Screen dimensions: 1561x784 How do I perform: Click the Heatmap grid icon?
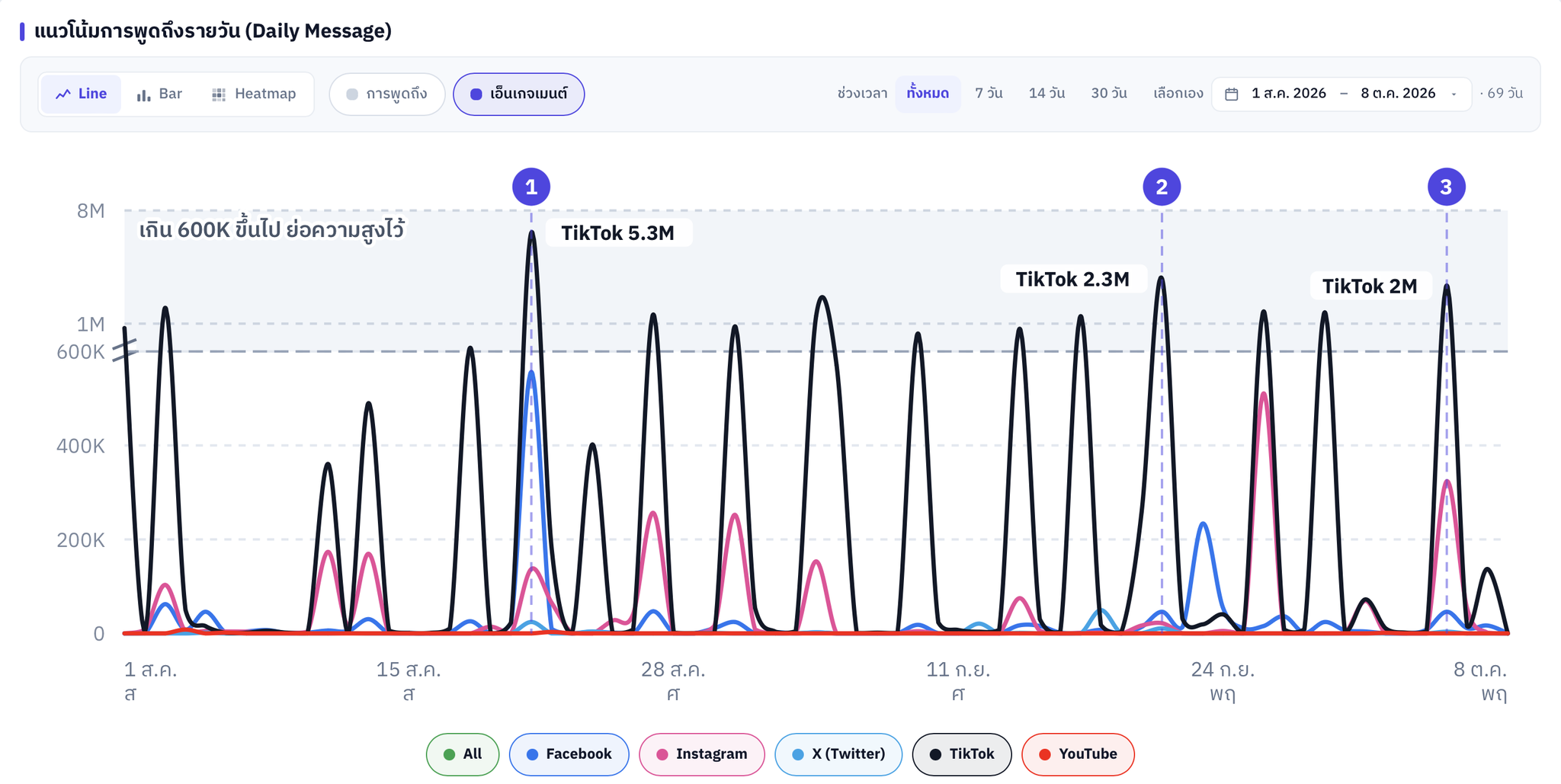click(x=219, y=94)
